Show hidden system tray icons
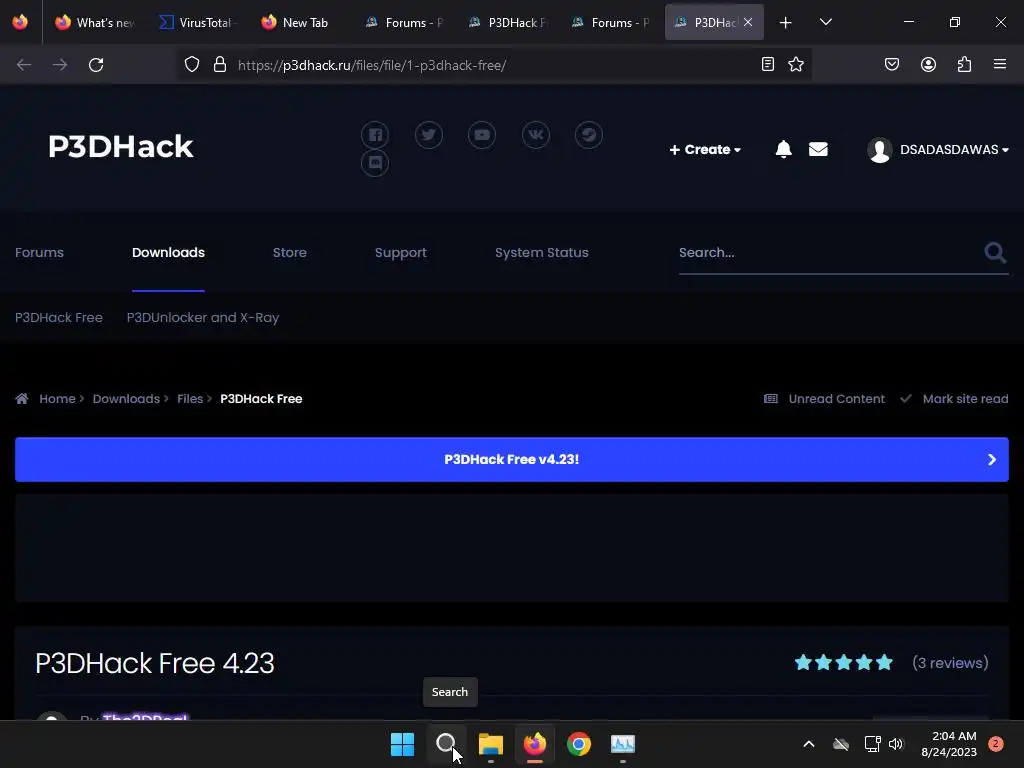The height and width of the screenshot is (768, 1024). 808,744
